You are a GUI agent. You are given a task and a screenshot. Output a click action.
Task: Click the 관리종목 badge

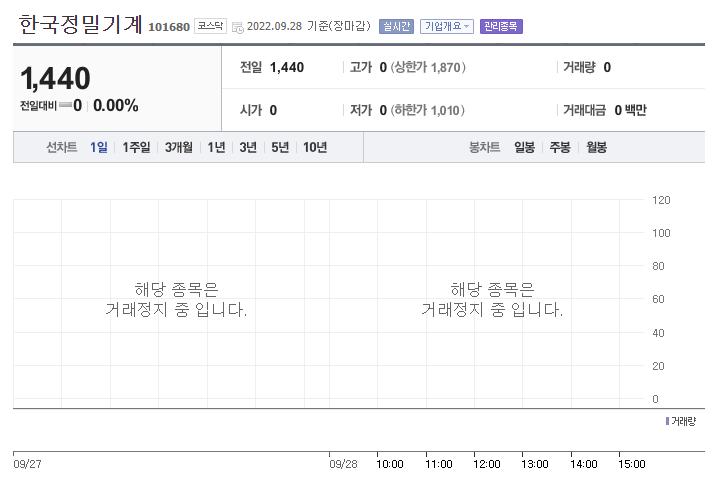[501, 27]
